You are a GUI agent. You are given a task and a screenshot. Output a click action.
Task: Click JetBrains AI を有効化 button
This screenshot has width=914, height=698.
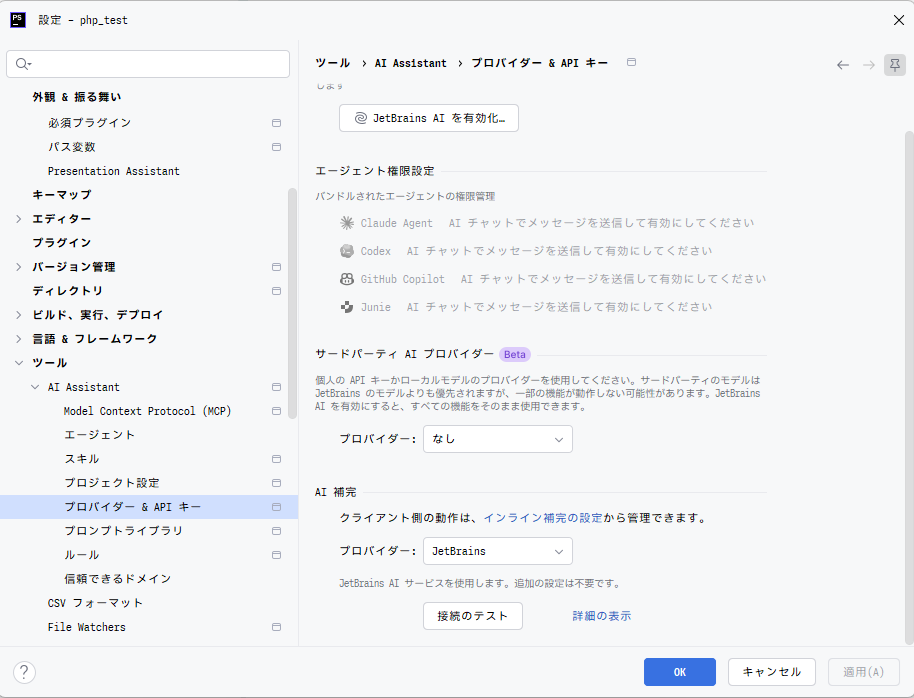[429, 118]
